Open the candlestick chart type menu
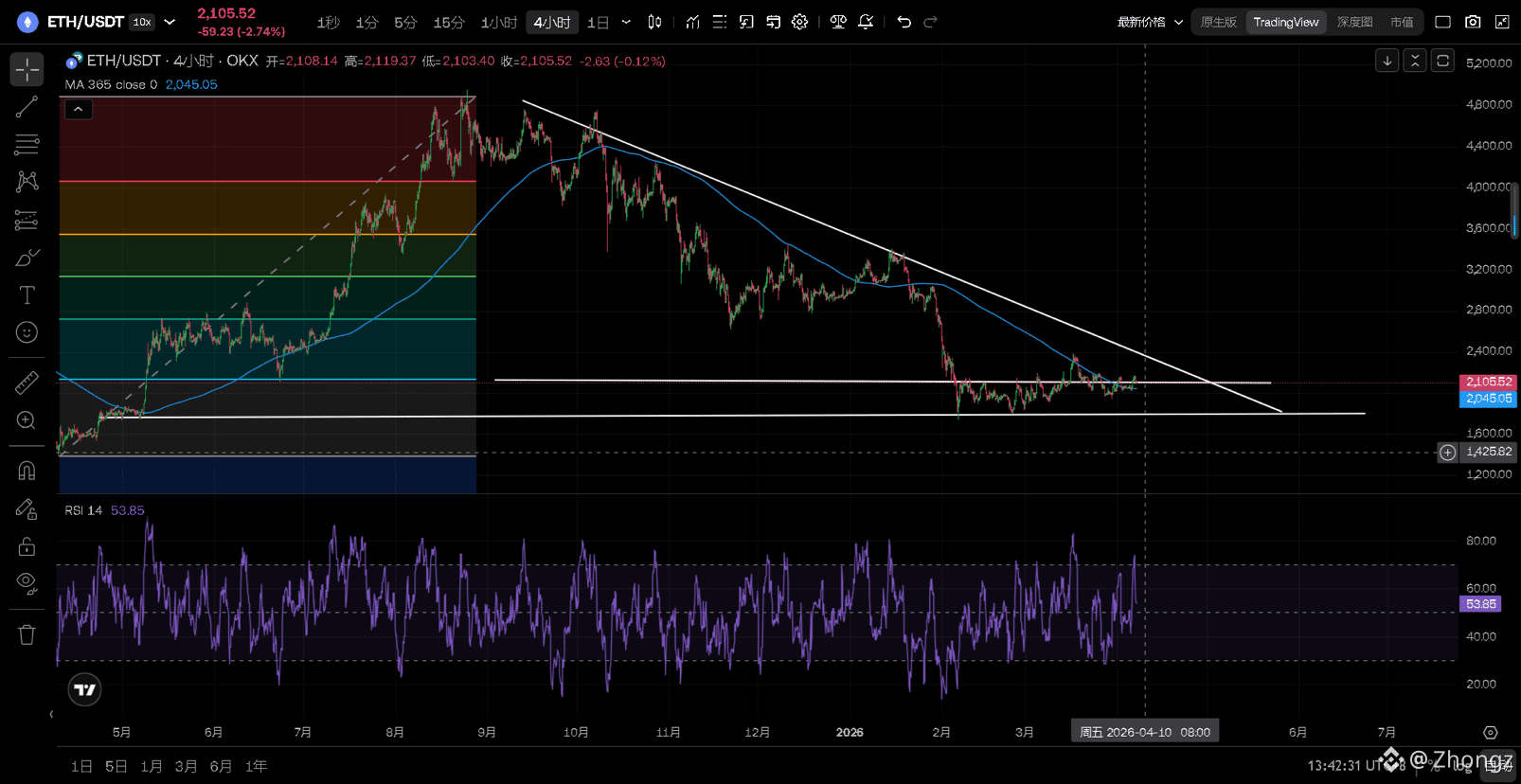Image resolution: width=1521 pixels, height=784 pixels. [654, 22]
